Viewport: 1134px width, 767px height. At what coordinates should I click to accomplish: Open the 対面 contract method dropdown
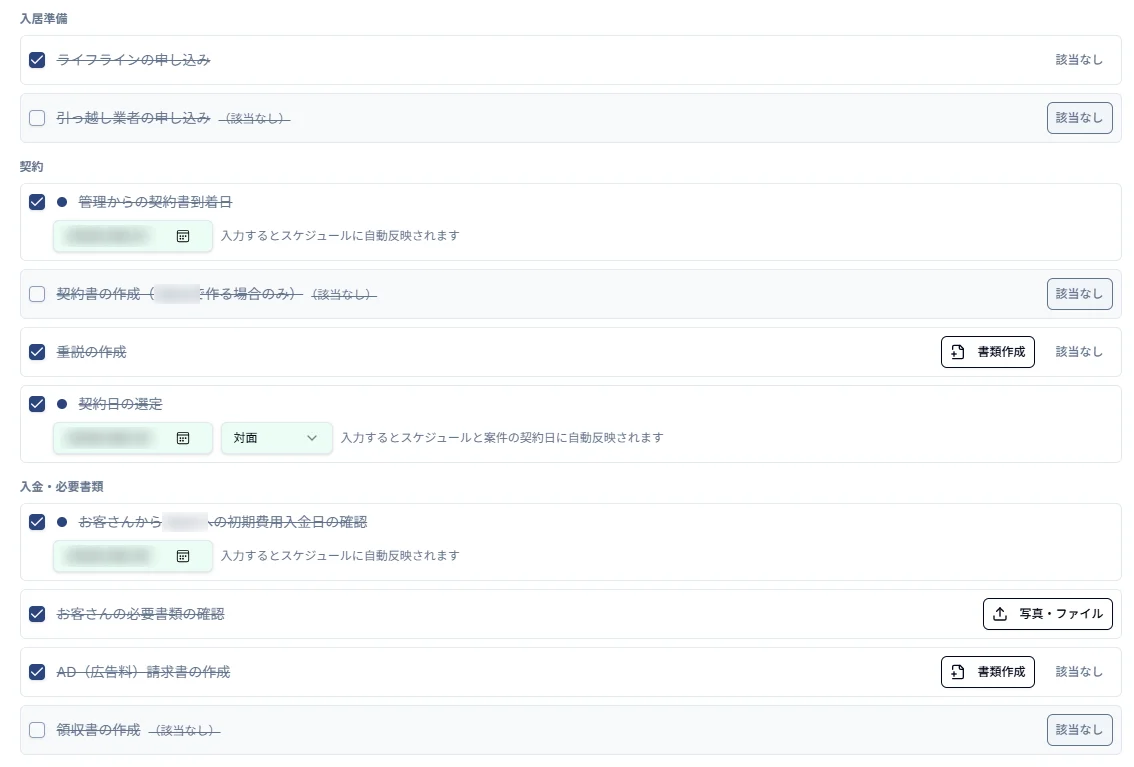[277, 438]
